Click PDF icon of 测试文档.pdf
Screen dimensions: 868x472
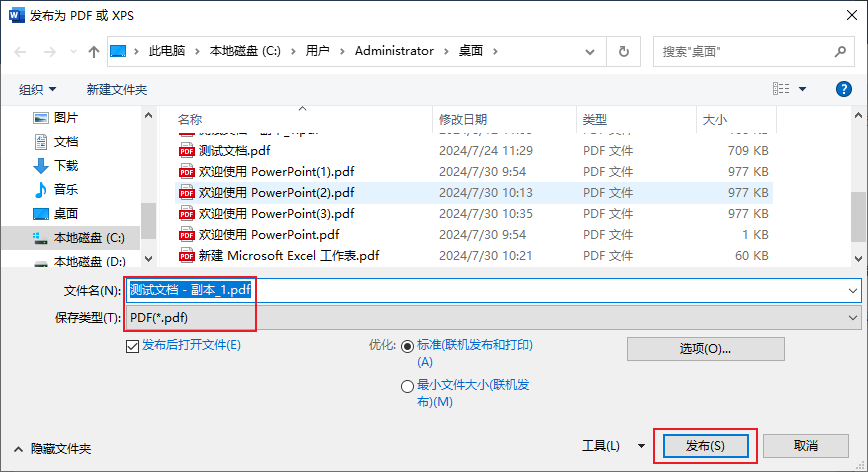(187, 151)
